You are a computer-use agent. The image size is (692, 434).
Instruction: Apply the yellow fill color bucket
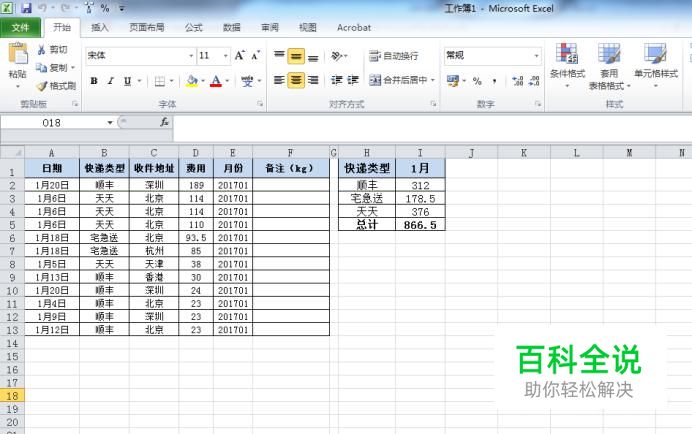[x=192, y=81]
